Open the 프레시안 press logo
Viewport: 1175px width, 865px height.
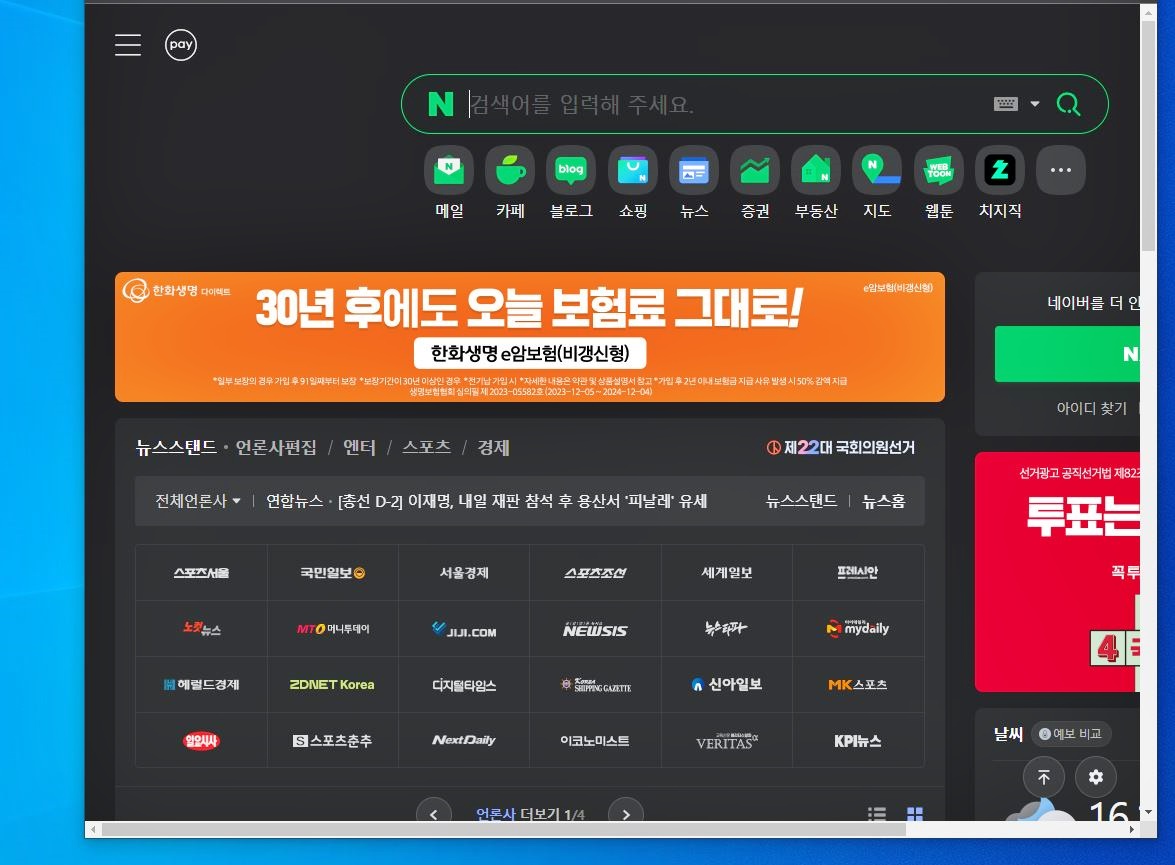(x=858, y=573)
